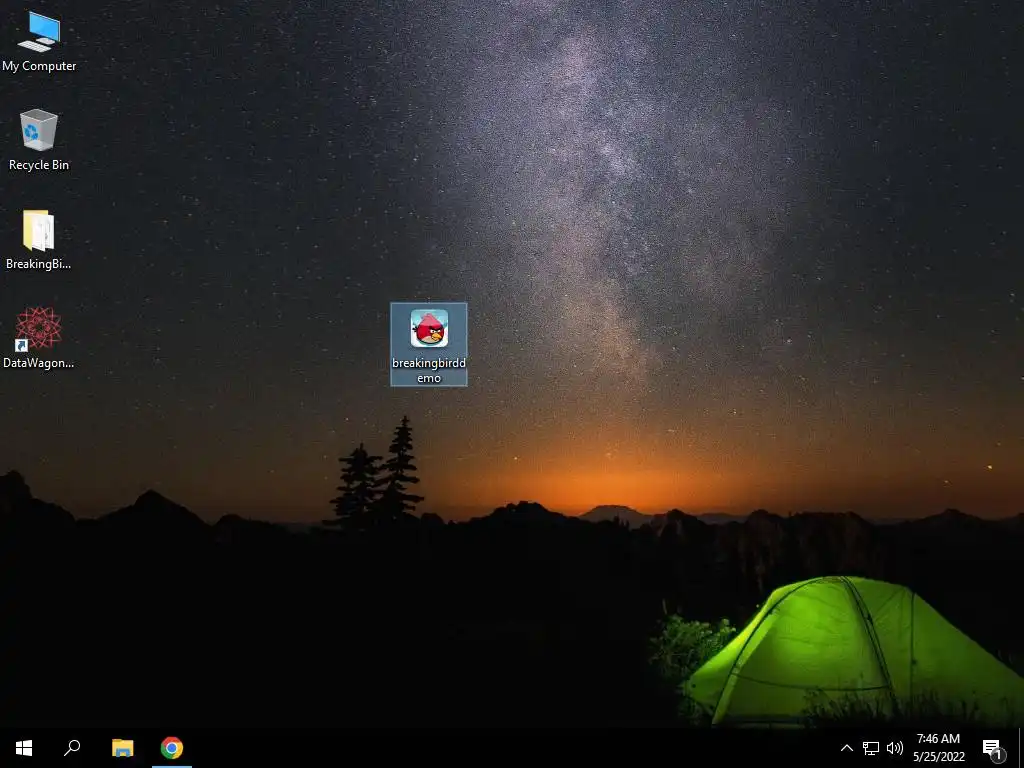Open the clock showing 7:46 AM
The height and width of the screenshot is (768, 1024).
[938, 748]
